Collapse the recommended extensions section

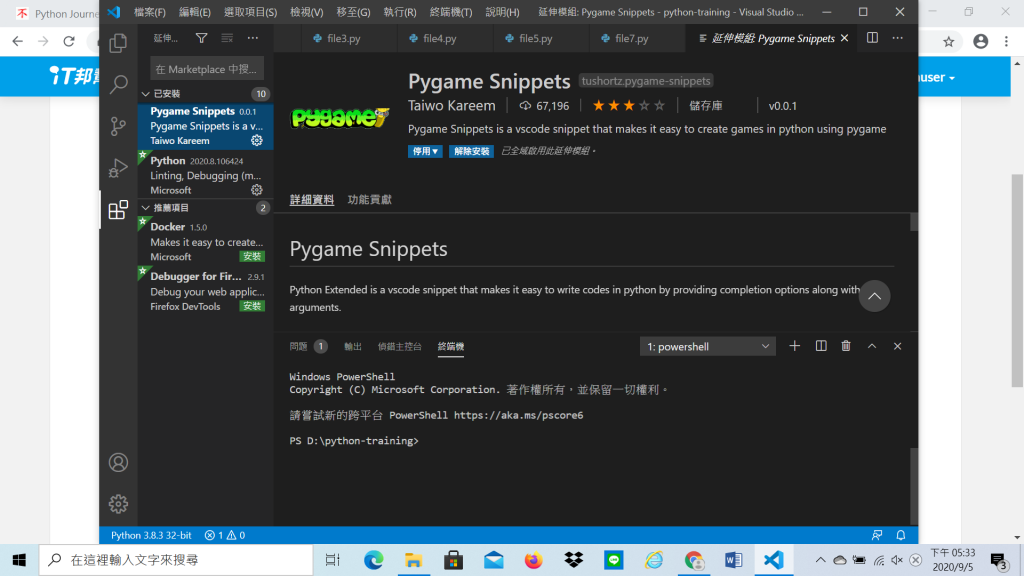point(146,208)
